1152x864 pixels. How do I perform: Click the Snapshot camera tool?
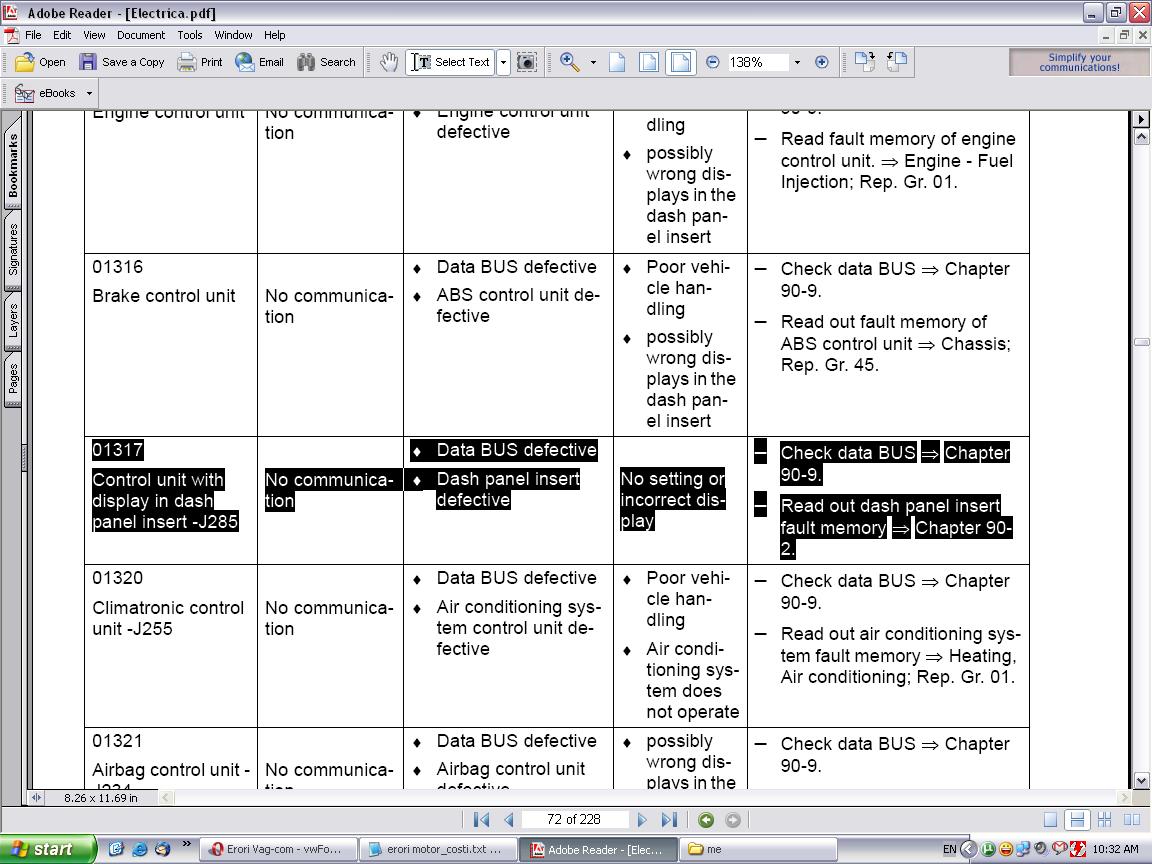tap(527, 62)
